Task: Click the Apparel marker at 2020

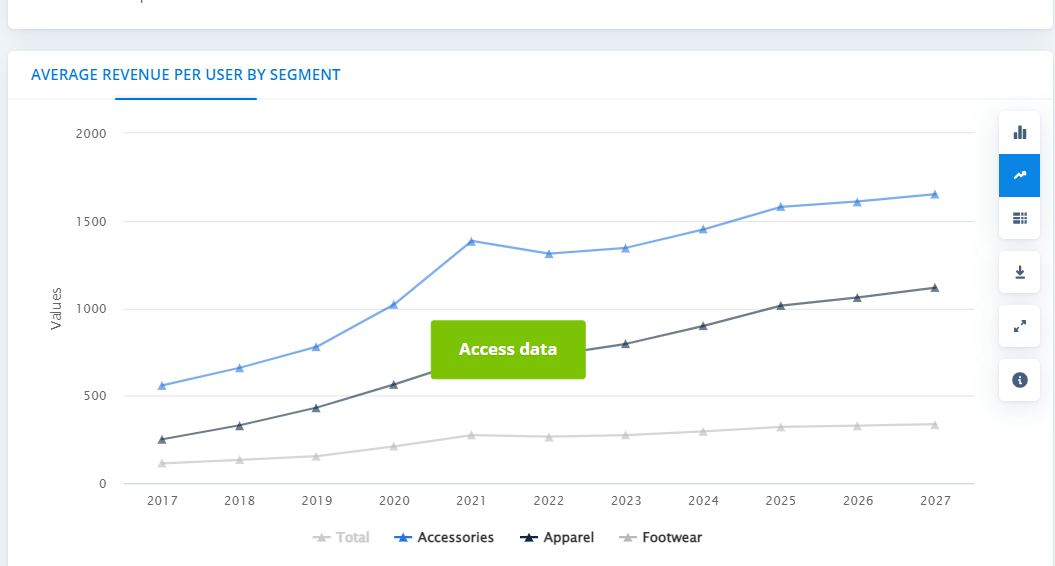Action: 394,384
